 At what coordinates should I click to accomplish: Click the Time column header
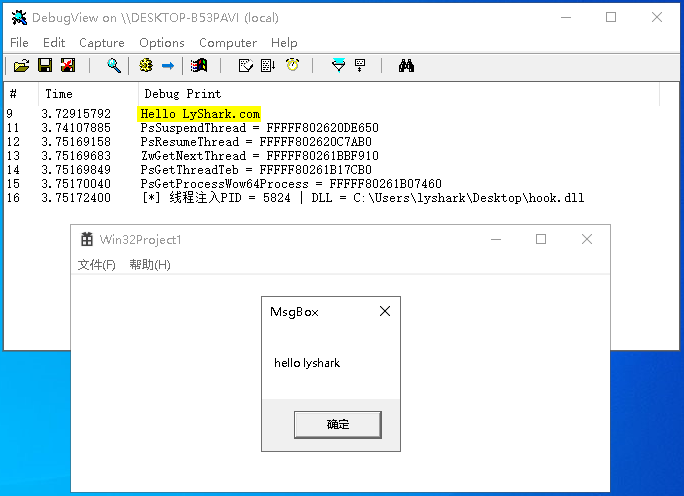pos(89,94)
